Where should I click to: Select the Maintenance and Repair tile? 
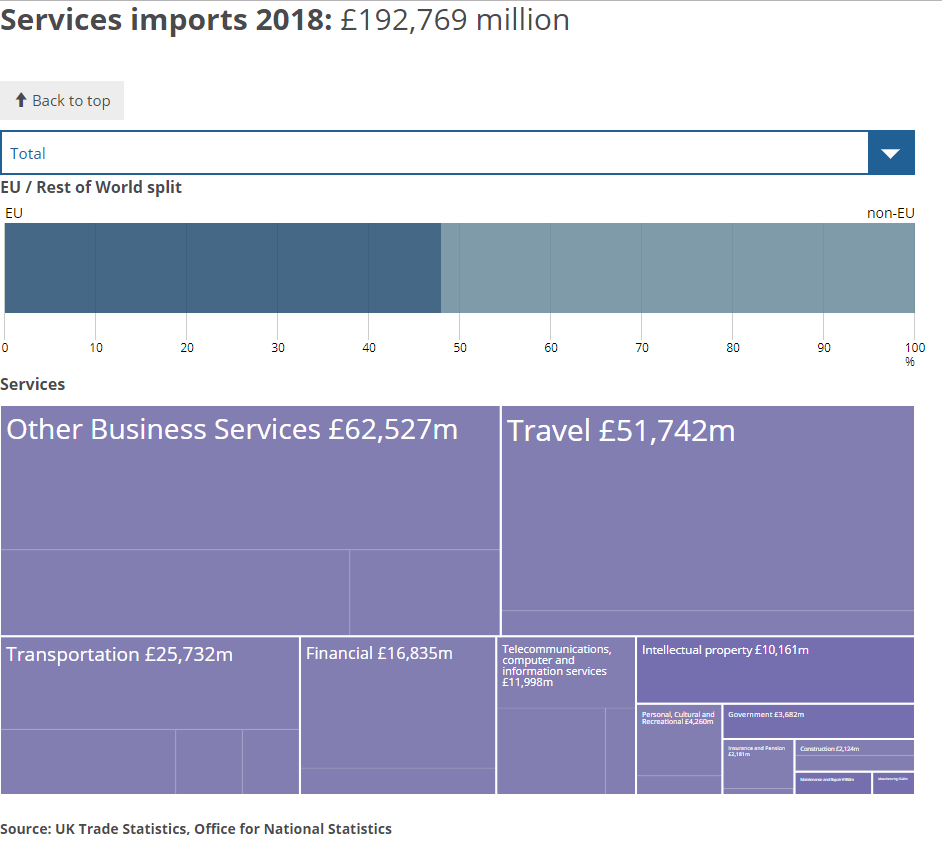833,782
